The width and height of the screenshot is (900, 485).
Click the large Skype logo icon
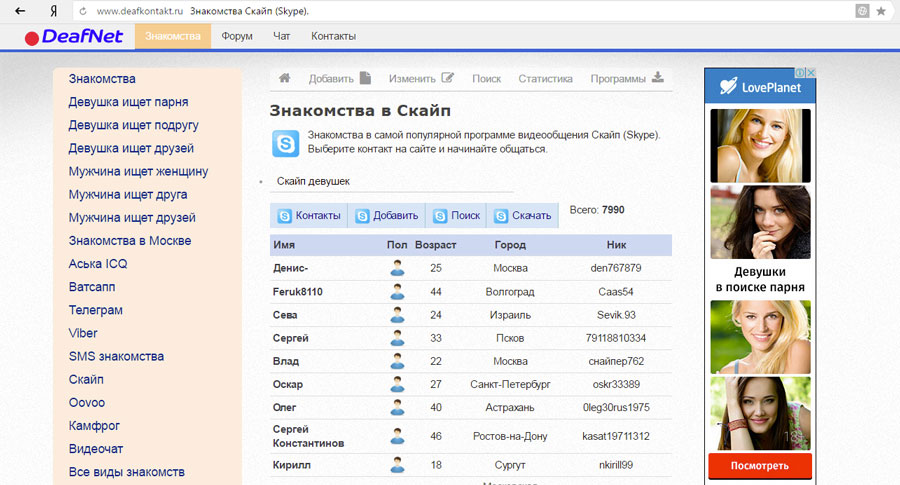click(x=285, y=142)
